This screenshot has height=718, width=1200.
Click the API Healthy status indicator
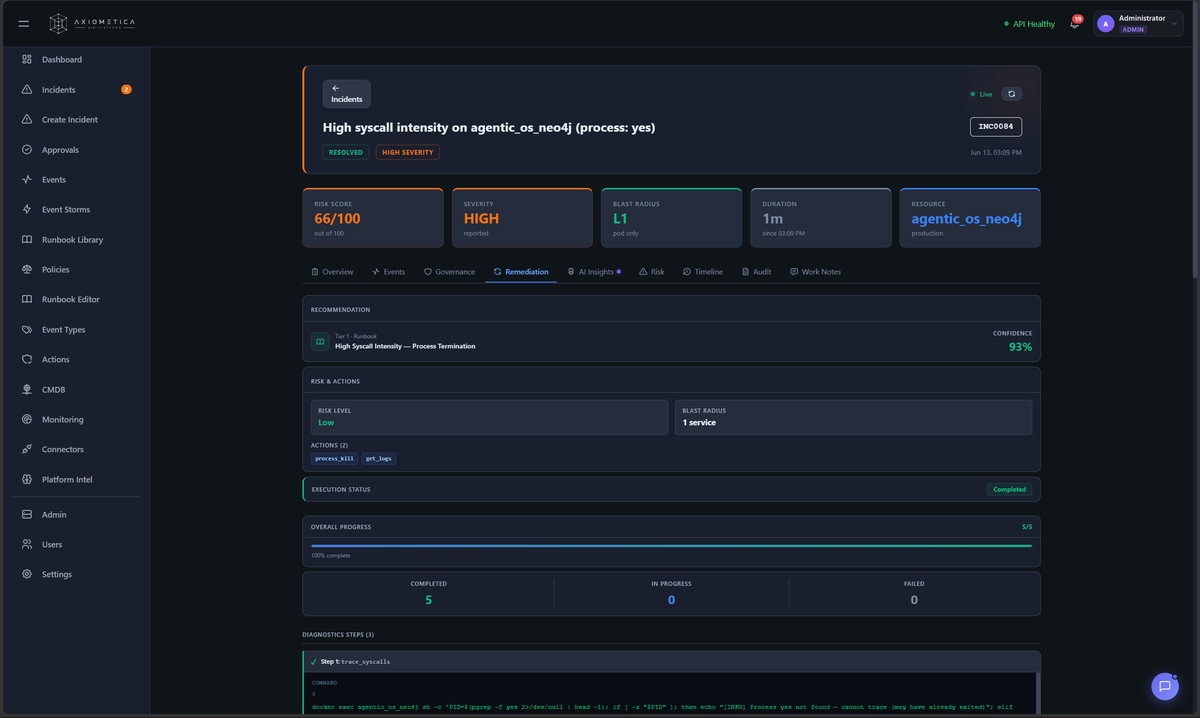coord(1029,24)
